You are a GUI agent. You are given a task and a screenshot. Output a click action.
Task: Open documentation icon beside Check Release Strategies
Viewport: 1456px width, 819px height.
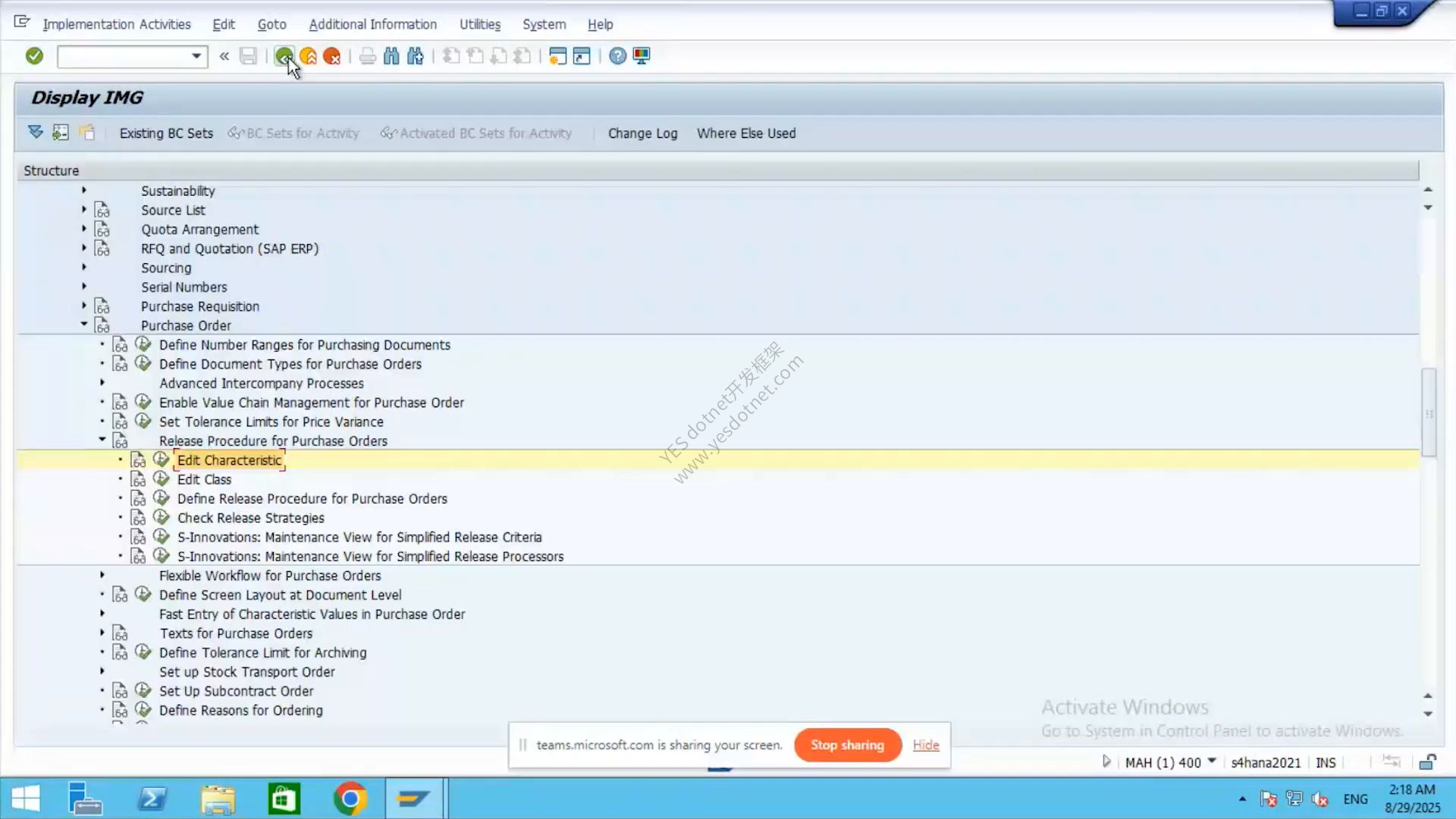pyautogui.click(x=138, y=518)
